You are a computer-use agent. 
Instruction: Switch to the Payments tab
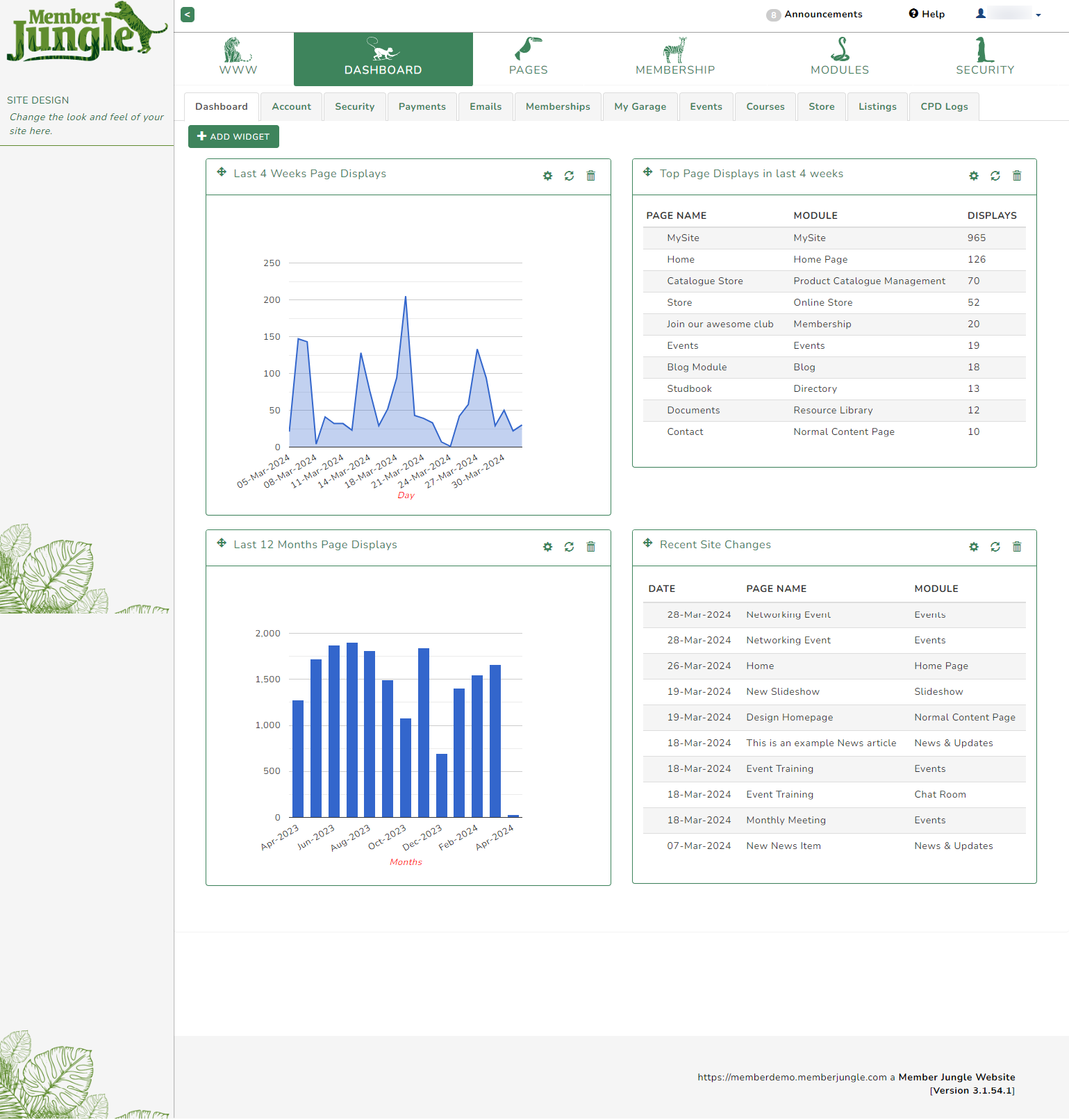coord(422,106)
